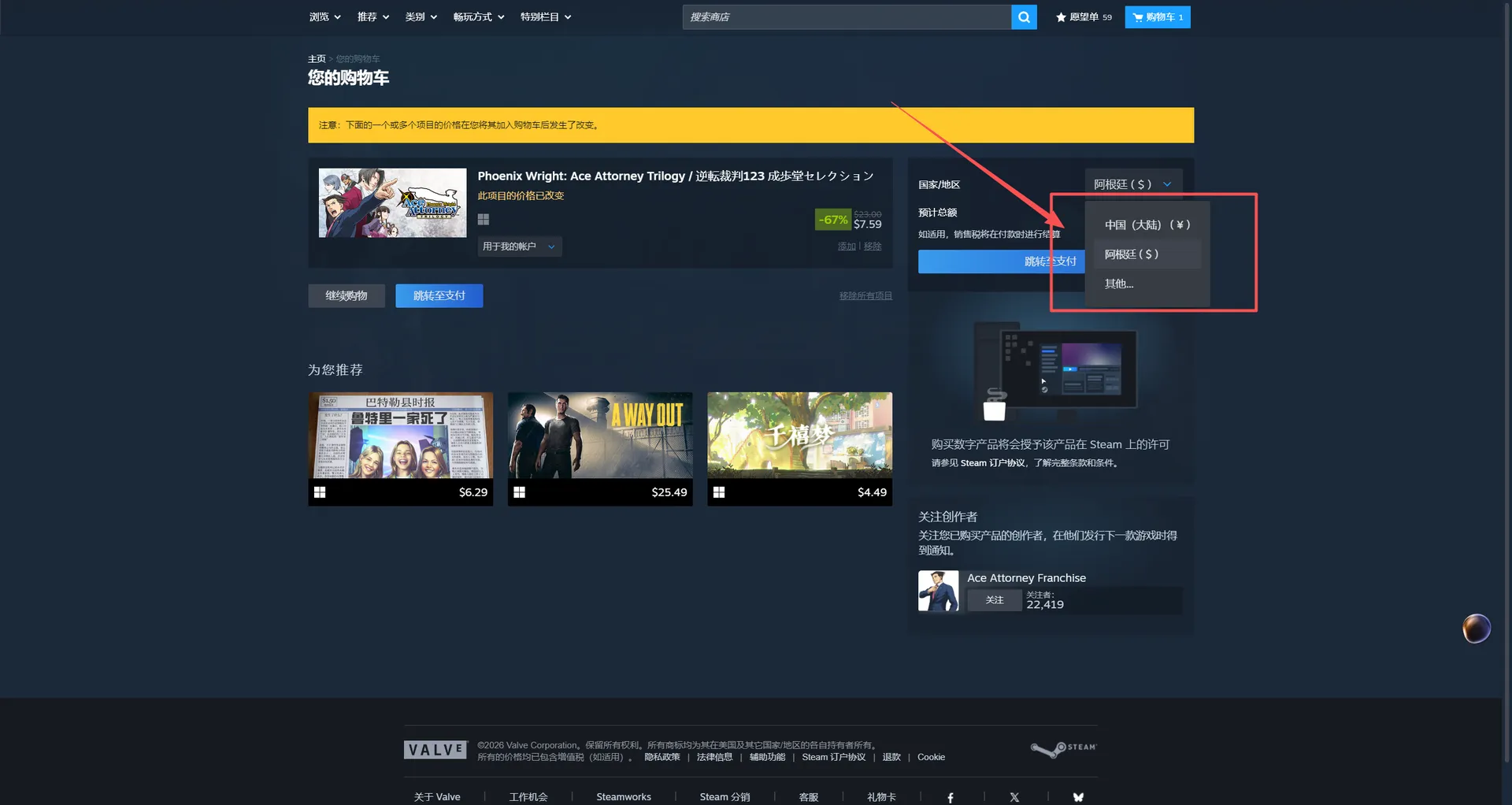Click the Steam logo in footer
Image resolution: width=1512 pixels, height=805 pixels.
tap(1063, 749)
